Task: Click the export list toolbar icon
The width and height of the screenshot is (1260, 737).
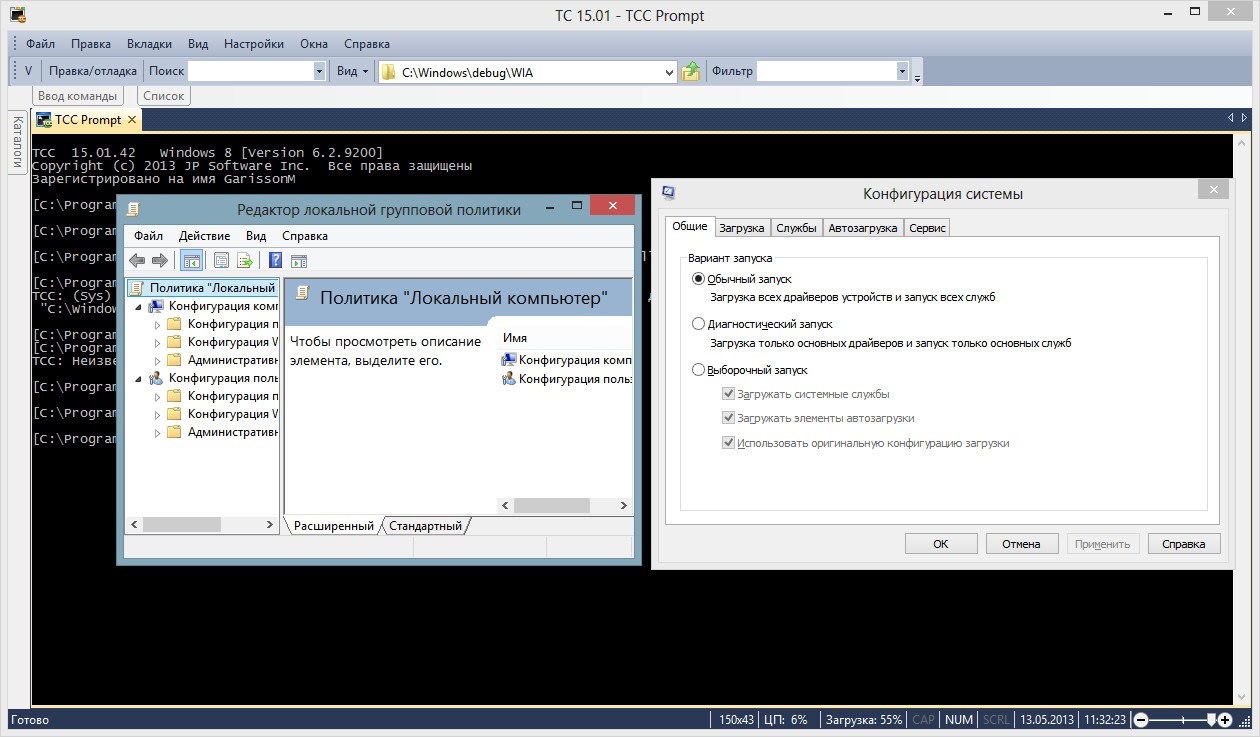Action: 244,261
